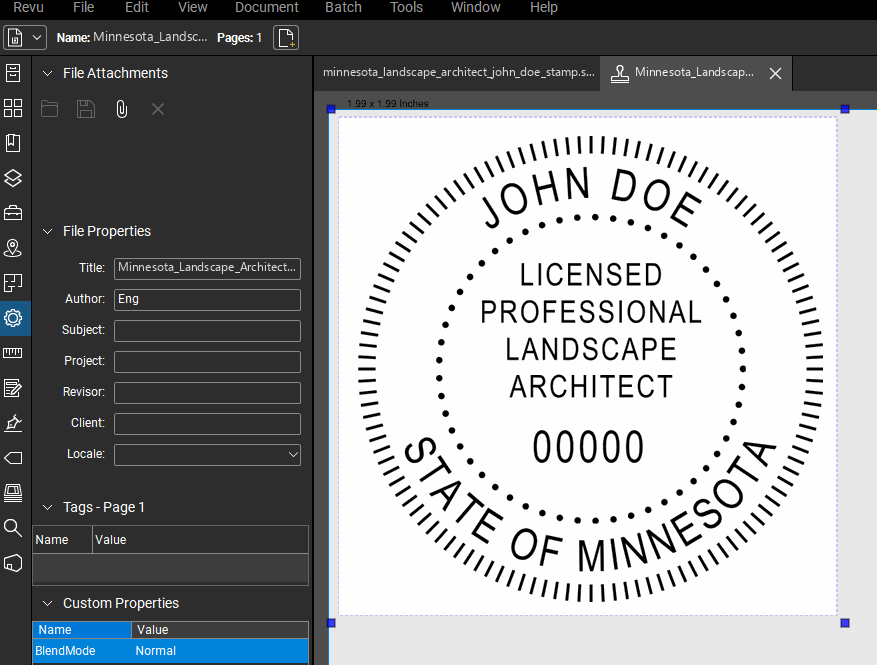Click the document icon at top left
Image resolution: width=877 pixels, height=665 pixels.
click(x=15, y=37)
